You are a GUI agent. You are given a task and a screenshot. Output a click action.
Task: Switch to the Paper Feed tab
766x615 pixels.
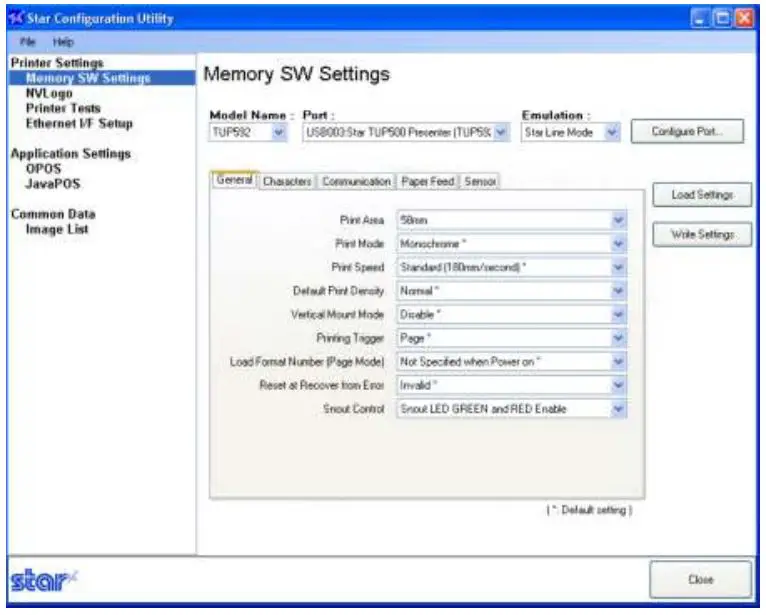[428, 181]
